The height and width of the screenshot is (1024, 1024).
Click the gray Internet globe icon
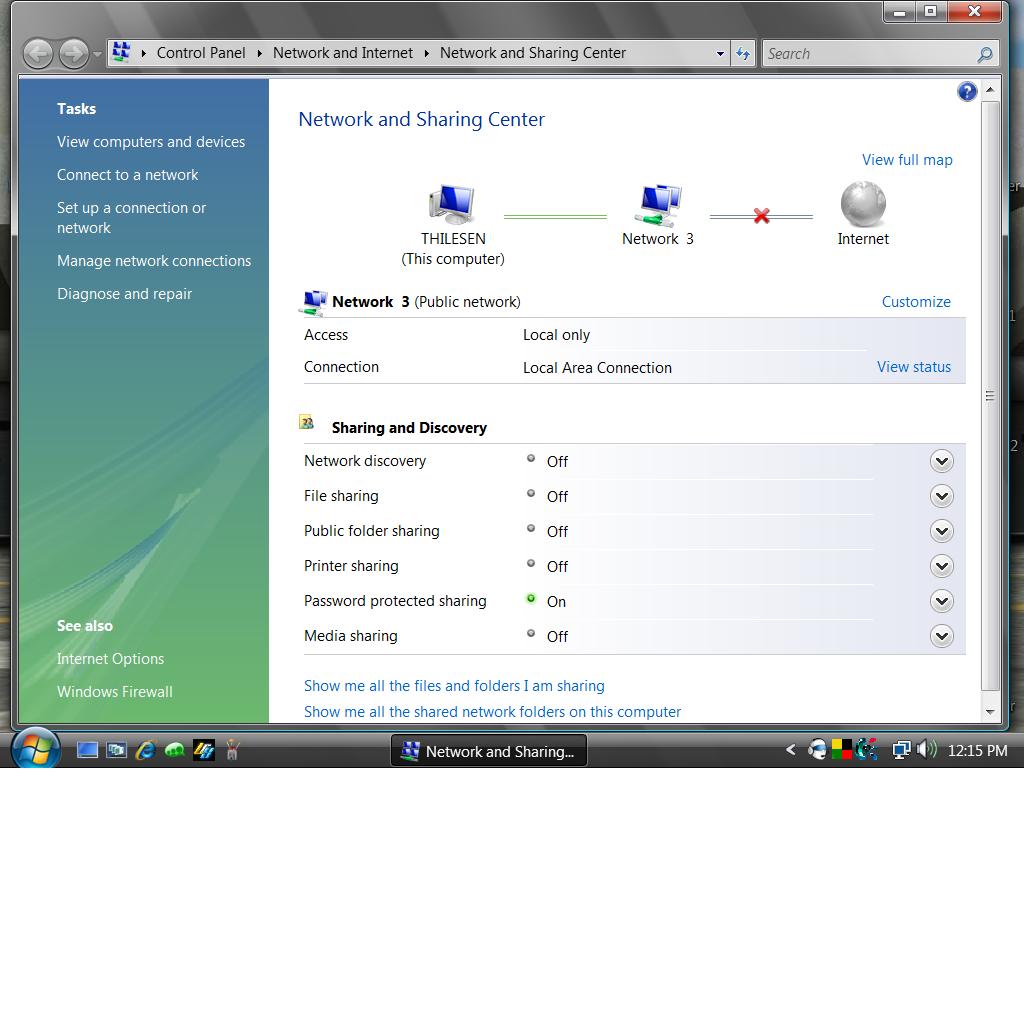863,204
